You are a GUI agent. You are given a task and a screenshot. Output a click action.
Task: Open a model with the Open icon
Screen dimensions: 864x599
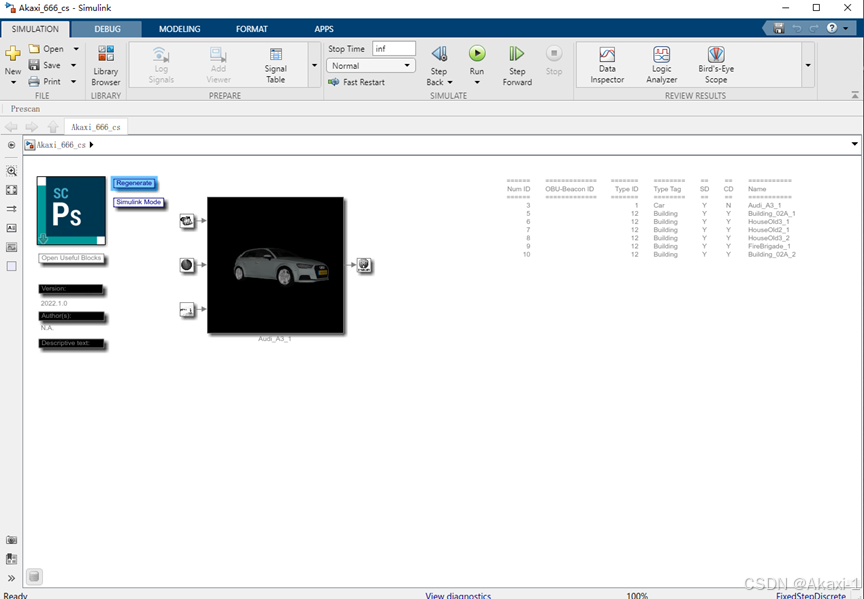pos(34,48)
